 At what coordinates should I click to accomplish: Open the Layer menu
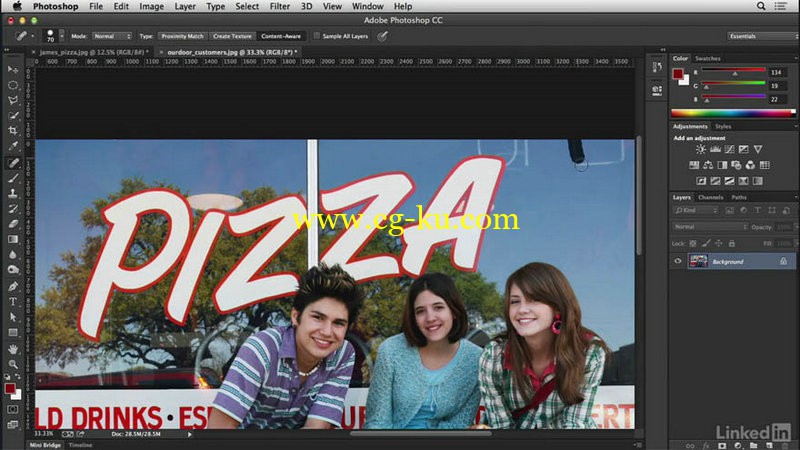pos(185,6)
